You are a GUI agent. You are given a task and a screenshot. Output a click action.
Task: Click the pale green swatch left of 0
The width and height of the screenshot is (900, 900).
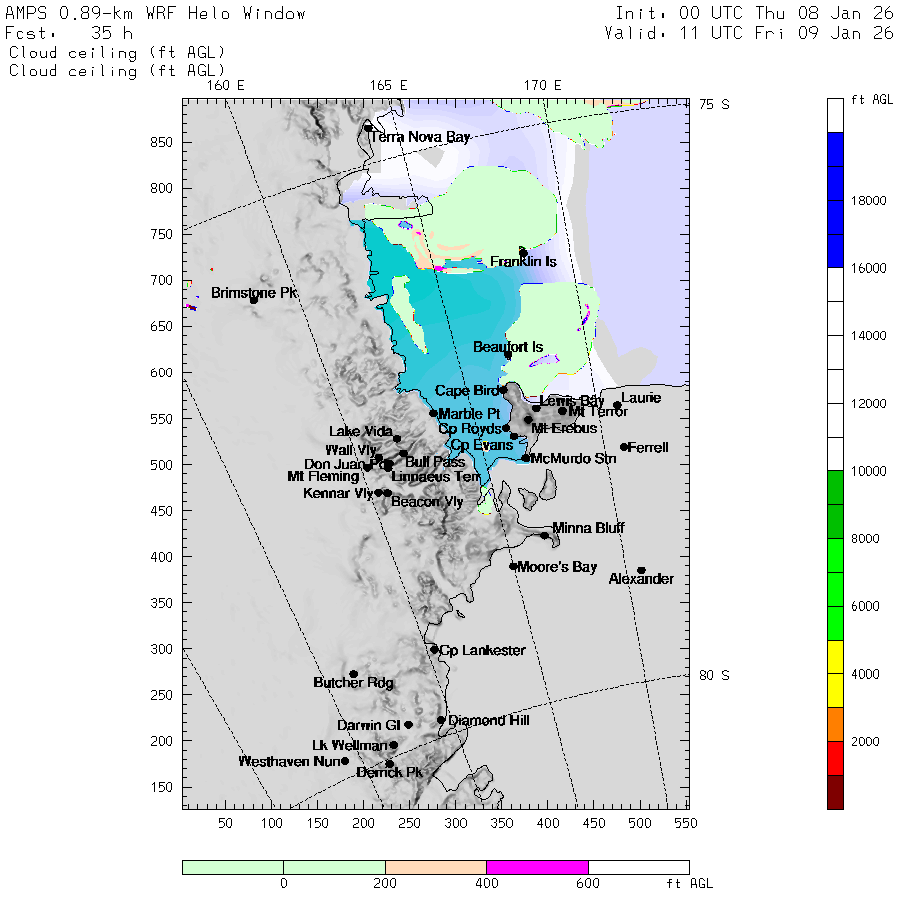233,867
